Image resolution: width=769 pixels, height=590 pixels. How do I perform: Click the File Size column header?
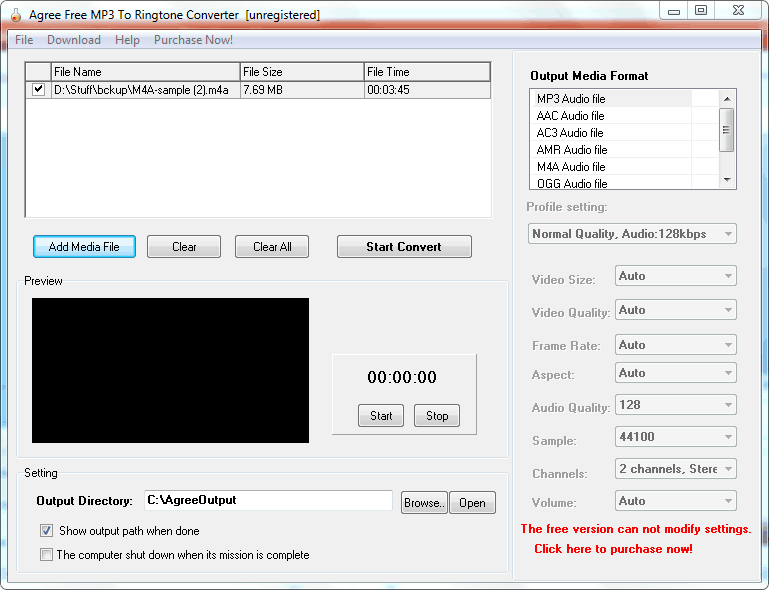coord(302,72)
